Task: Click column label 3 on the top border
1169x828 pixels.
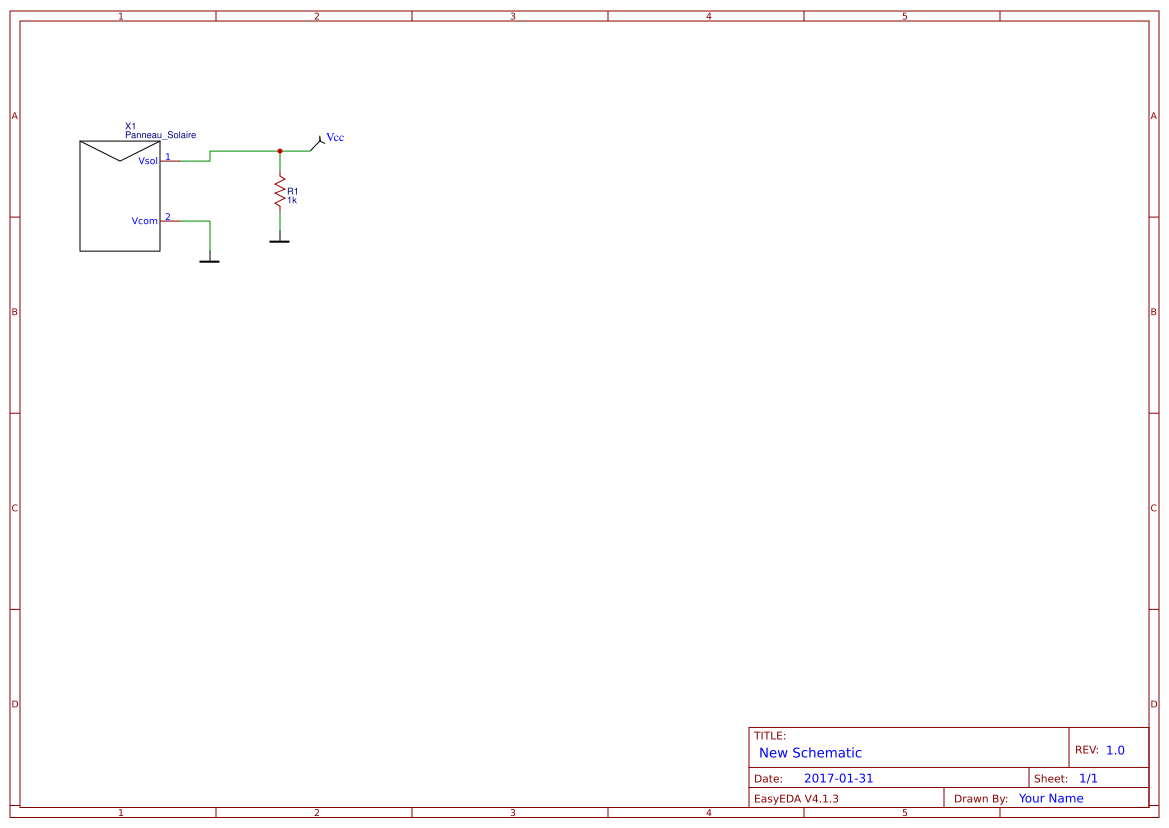Action: click(x=512, y=15)
